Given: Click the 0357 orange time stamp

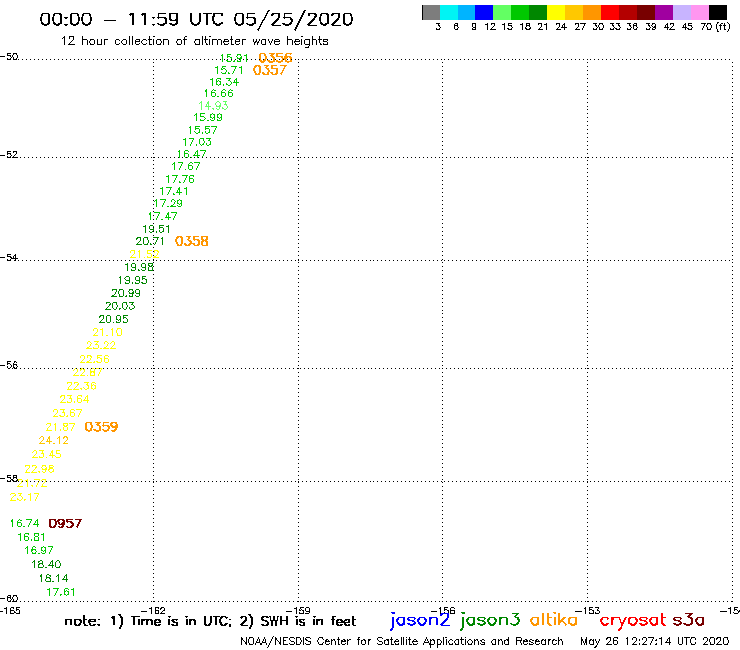Looking at the screenshot, I should point(269,70).
